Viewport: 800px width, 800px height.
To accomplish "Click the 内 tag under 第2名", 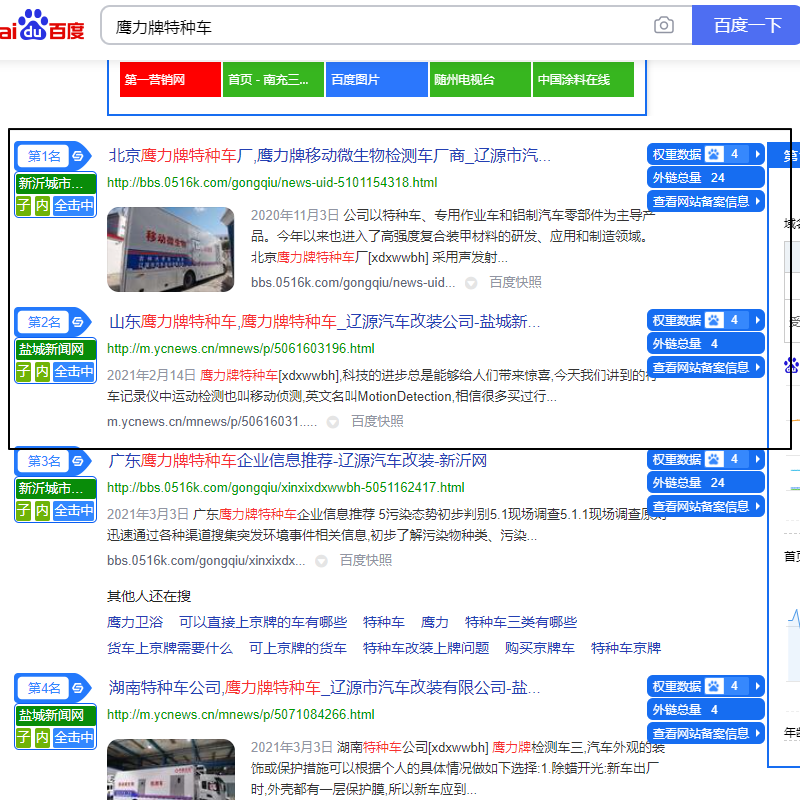I will 42,371.
